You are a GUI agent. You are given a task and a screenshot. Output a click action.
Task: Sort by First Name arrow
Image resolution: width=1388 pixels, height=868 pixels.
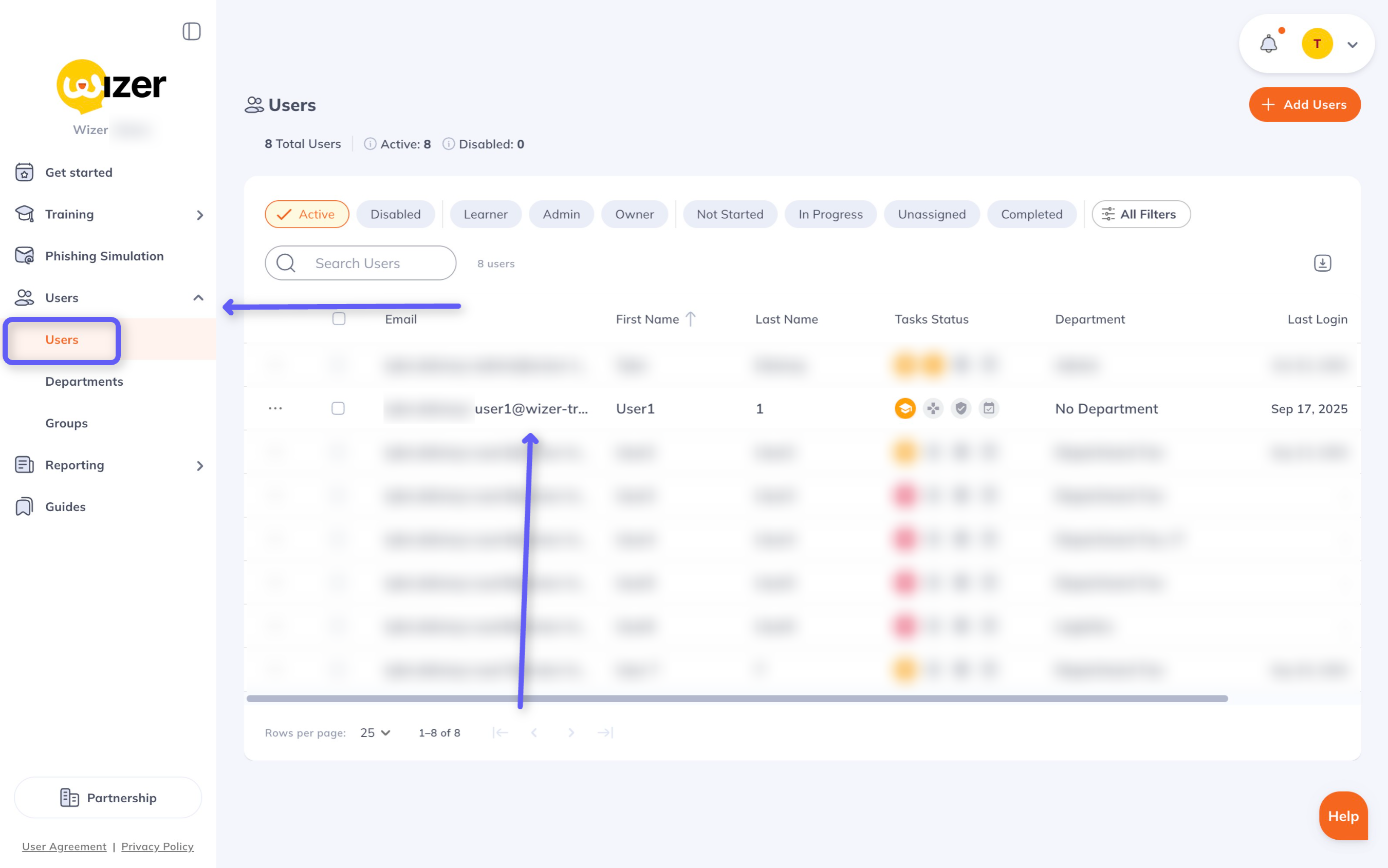coord(691,318)
